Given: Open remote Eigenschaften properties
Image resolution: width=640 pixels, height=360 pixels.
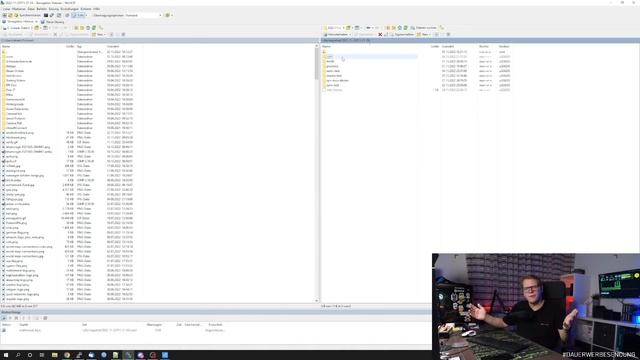Looking at the screenshot, I should 402,35.
